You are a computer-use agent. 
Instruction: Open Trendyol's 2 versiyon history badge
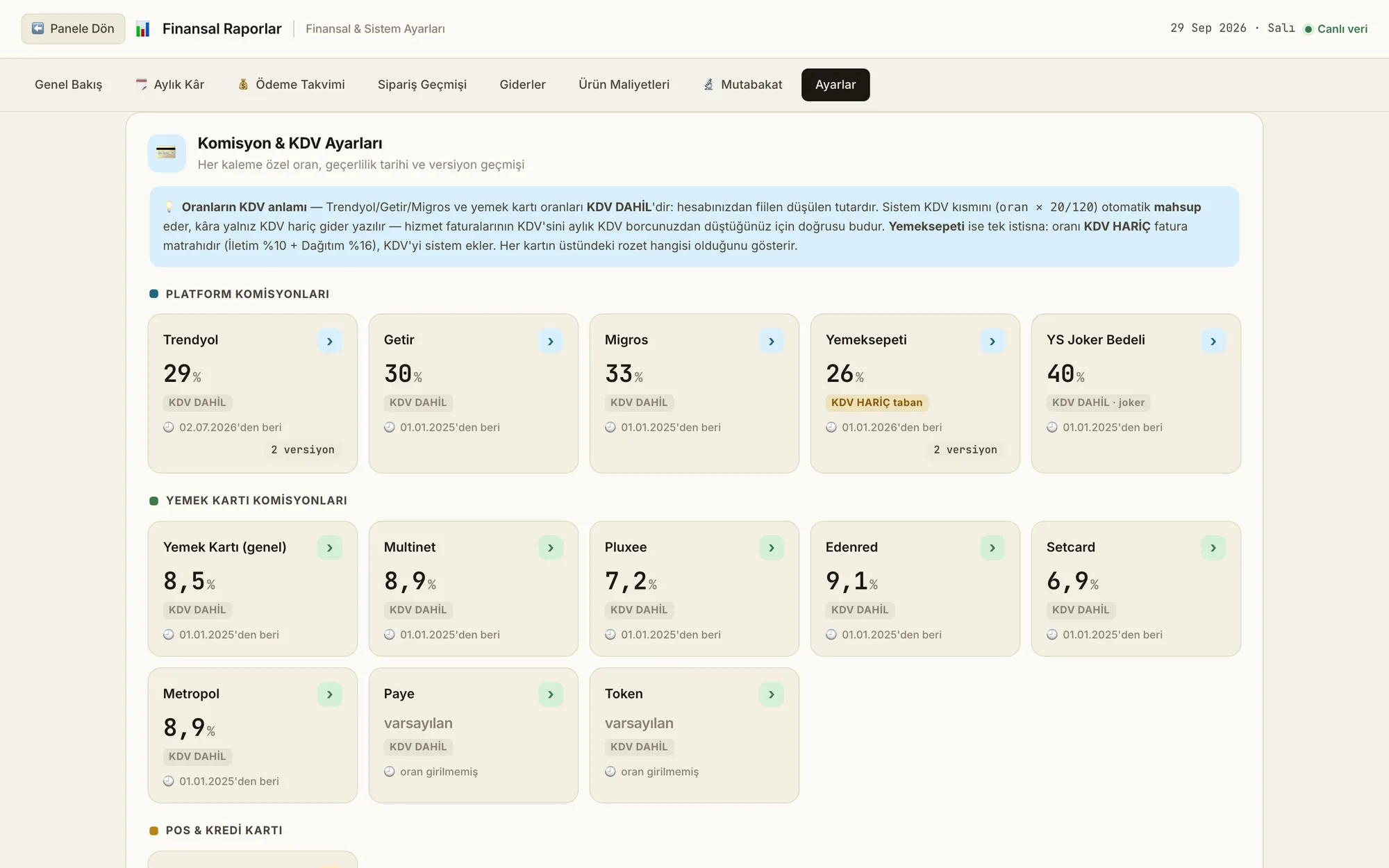click(303, 450)
